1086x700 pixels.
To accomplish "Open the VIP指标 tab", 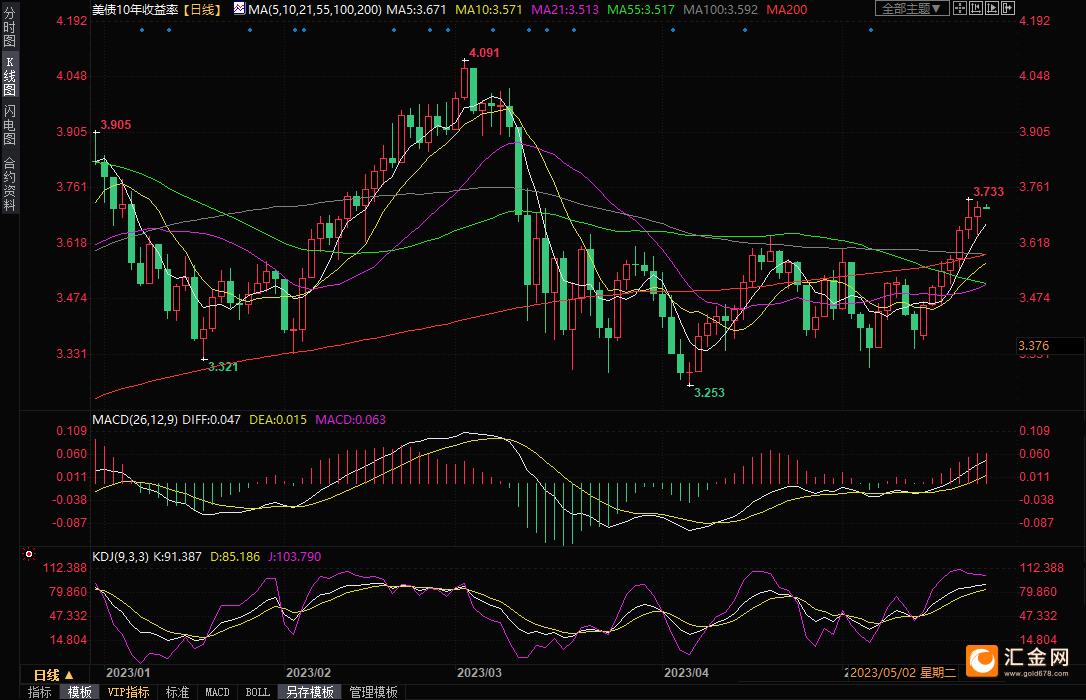I will coord(128,692).
